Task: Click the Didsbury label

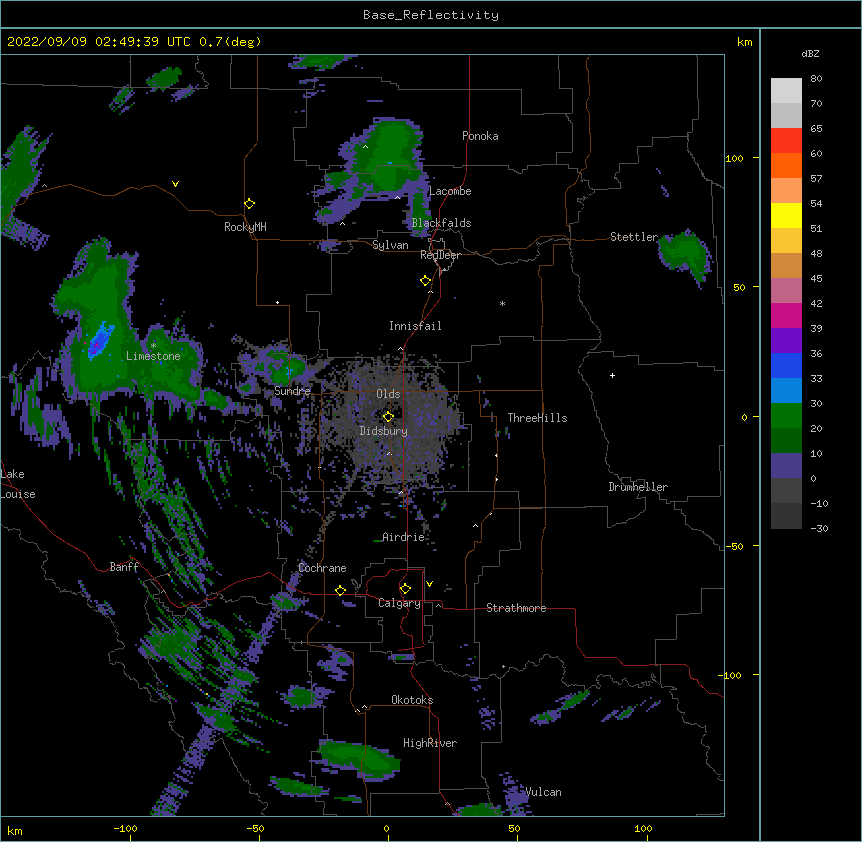Action: click(x=384, y=431)
